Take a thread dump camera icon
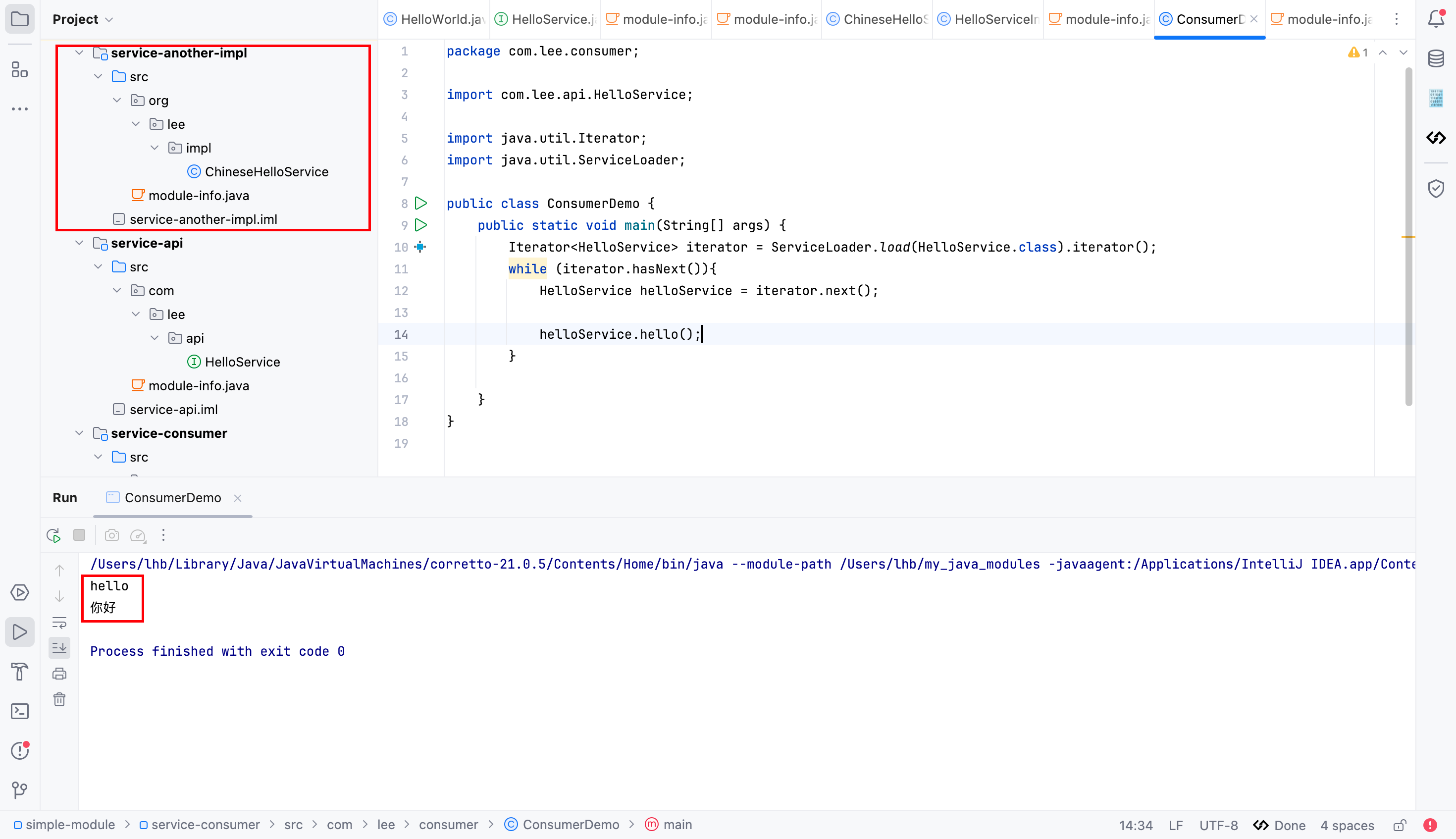 point(112,535)
